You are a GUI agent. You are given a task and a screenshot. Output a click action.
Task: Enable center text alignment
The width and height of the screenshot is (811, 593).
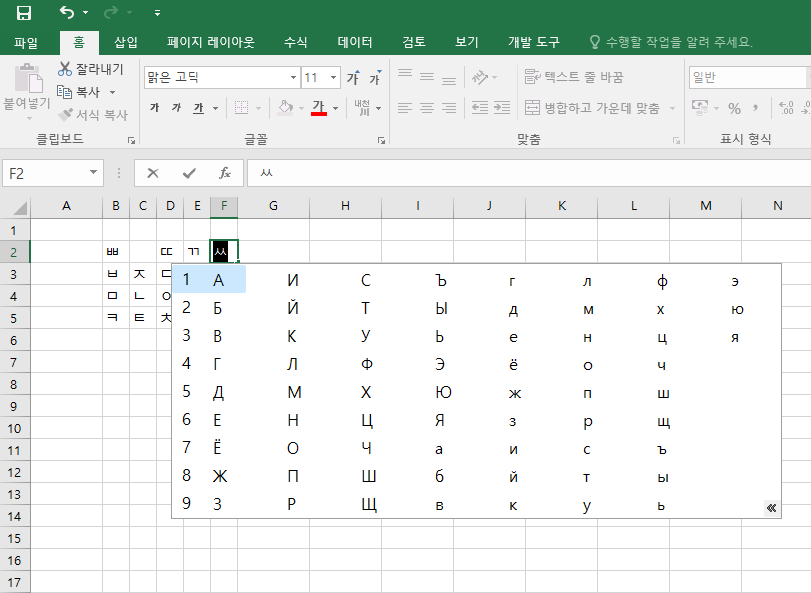[425, 108]
